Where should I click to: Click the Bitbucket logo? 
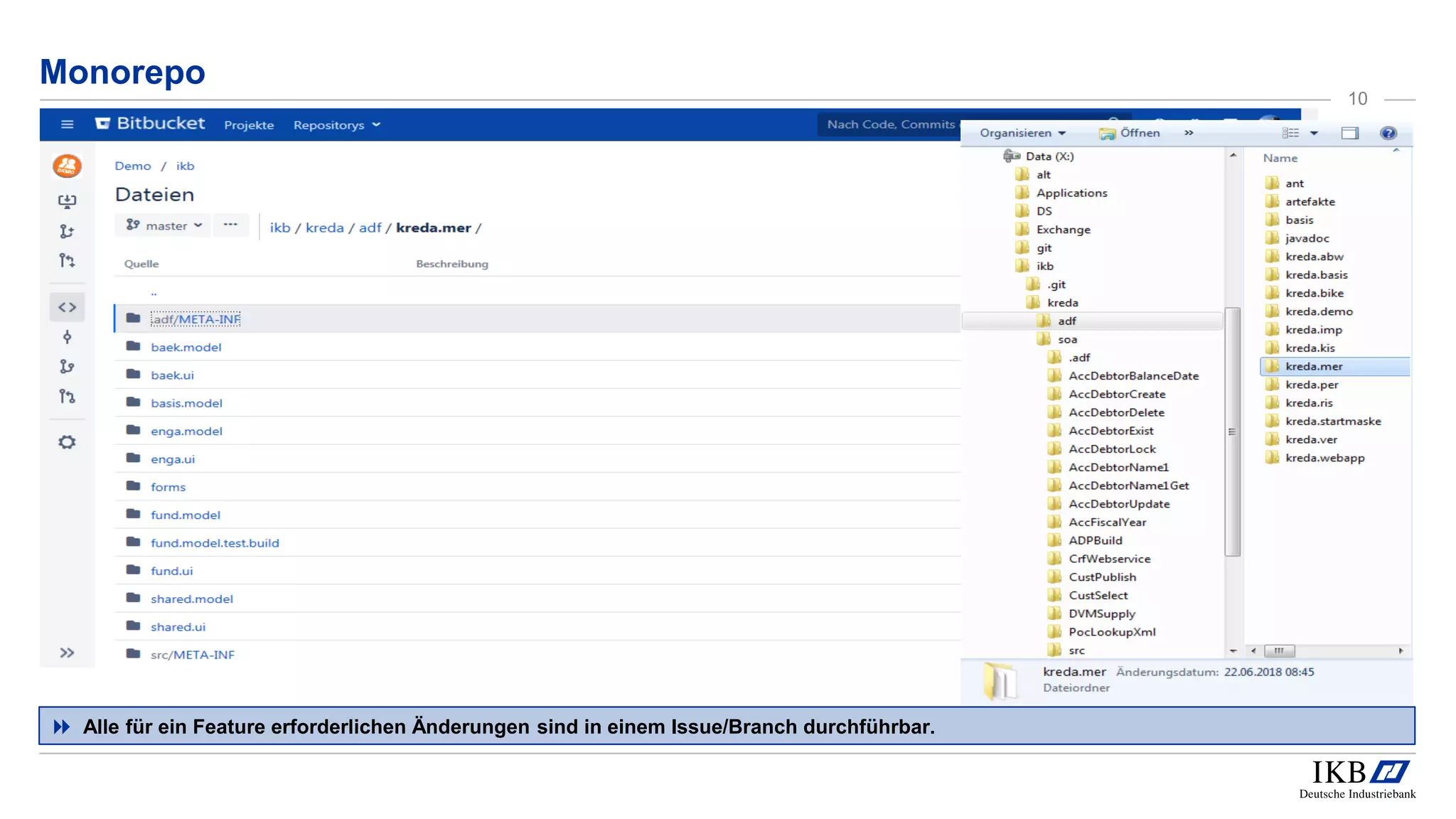(x=150, y=124)
